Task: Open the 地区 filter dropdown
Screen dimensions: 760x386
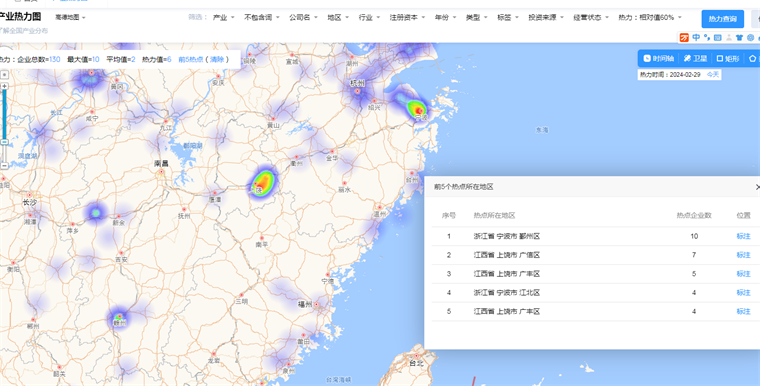Action: click(x=338, y=17)
